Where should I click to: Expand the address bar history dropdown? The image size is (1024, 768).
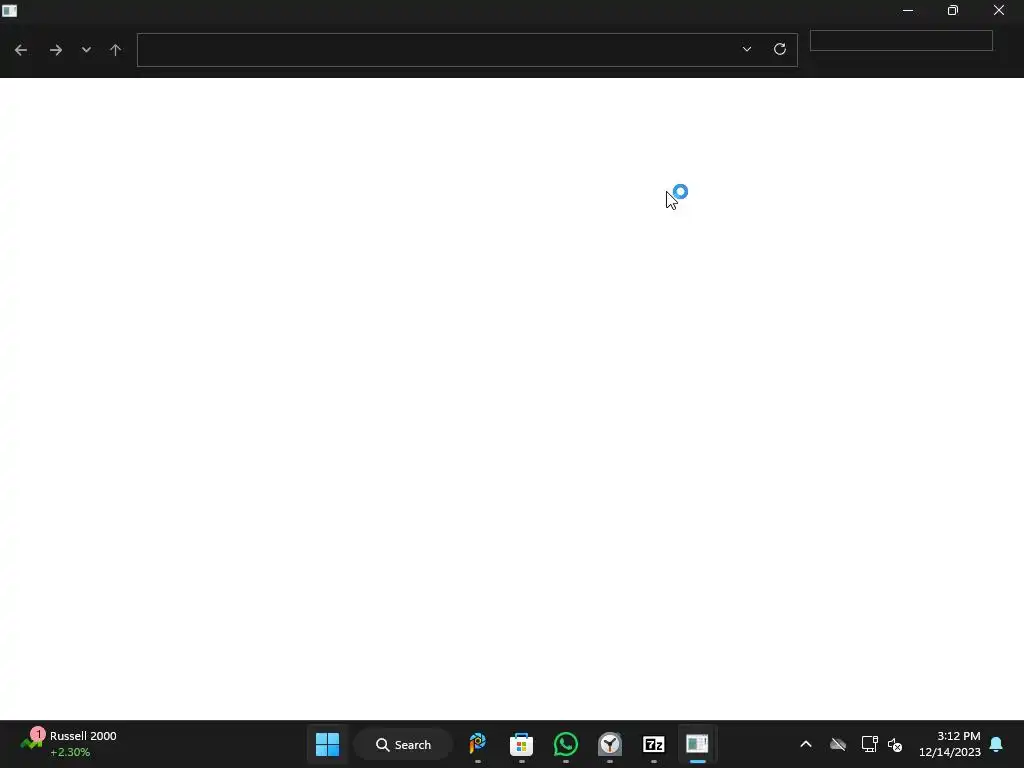coord(746,49)
